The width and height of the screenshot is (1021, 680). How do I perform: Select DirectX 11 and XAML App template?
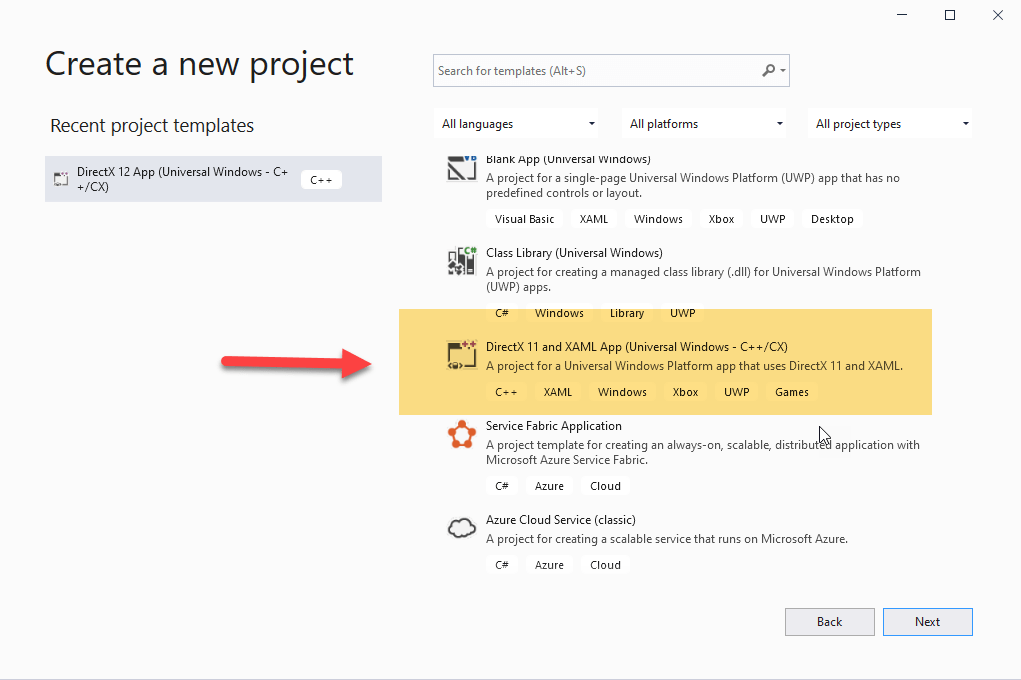636,347
